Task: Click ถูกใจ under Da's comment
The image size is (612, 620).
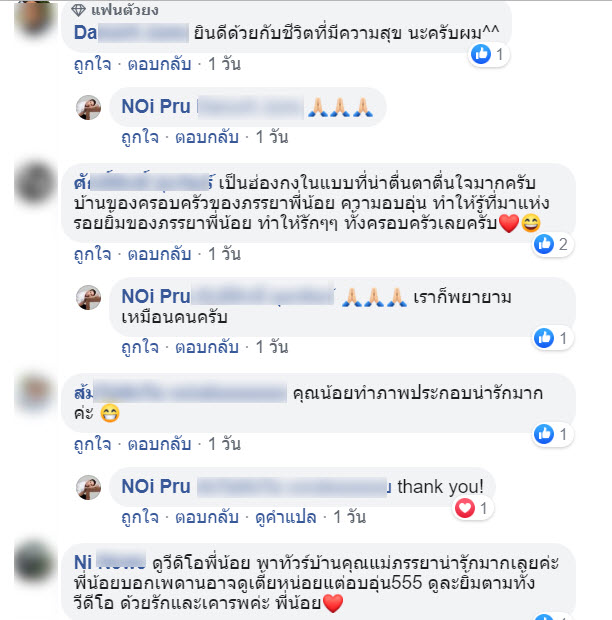Action: point(93,64)
